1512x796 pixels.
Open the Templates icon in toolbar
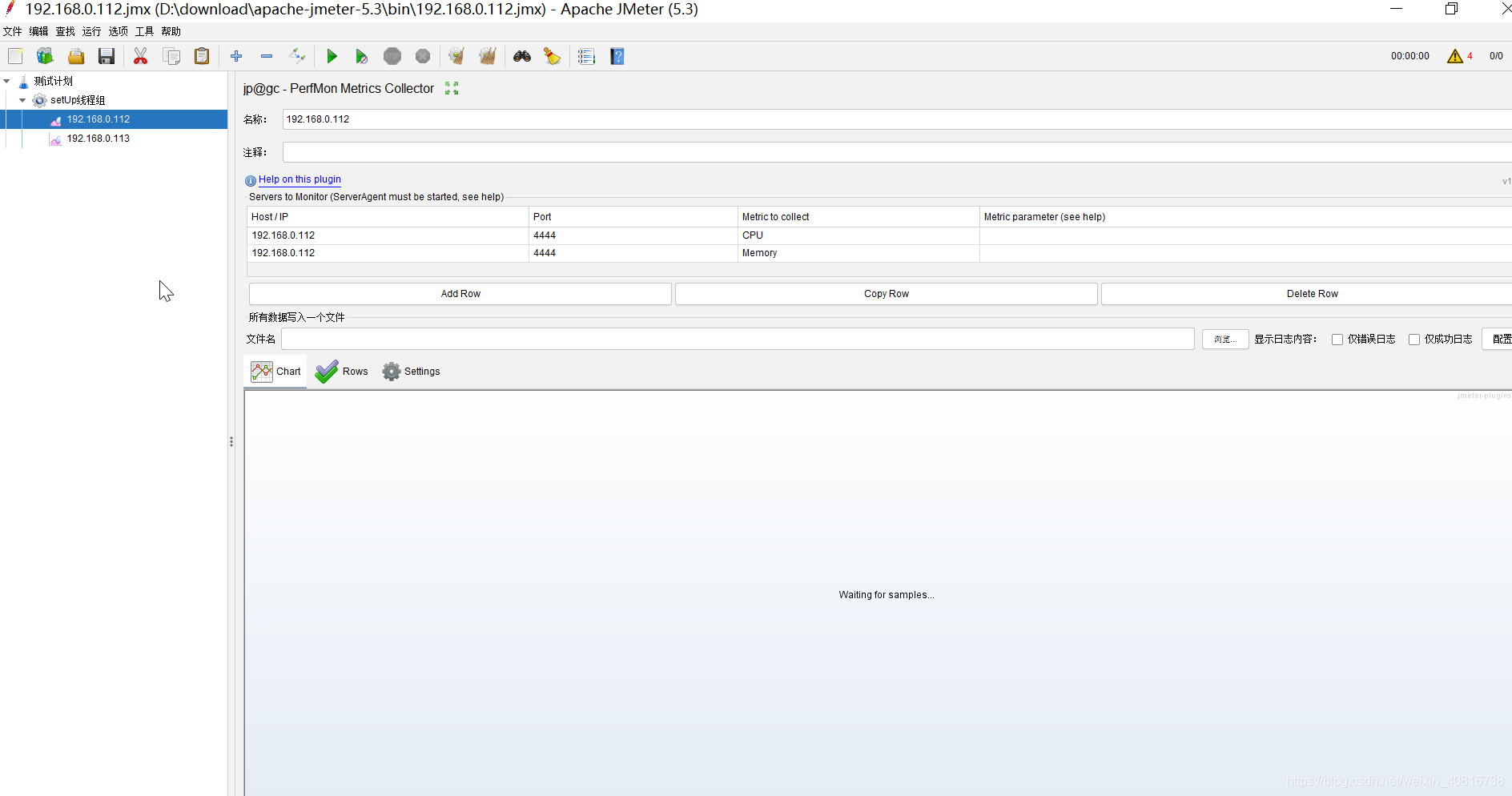tap(45, 56)
